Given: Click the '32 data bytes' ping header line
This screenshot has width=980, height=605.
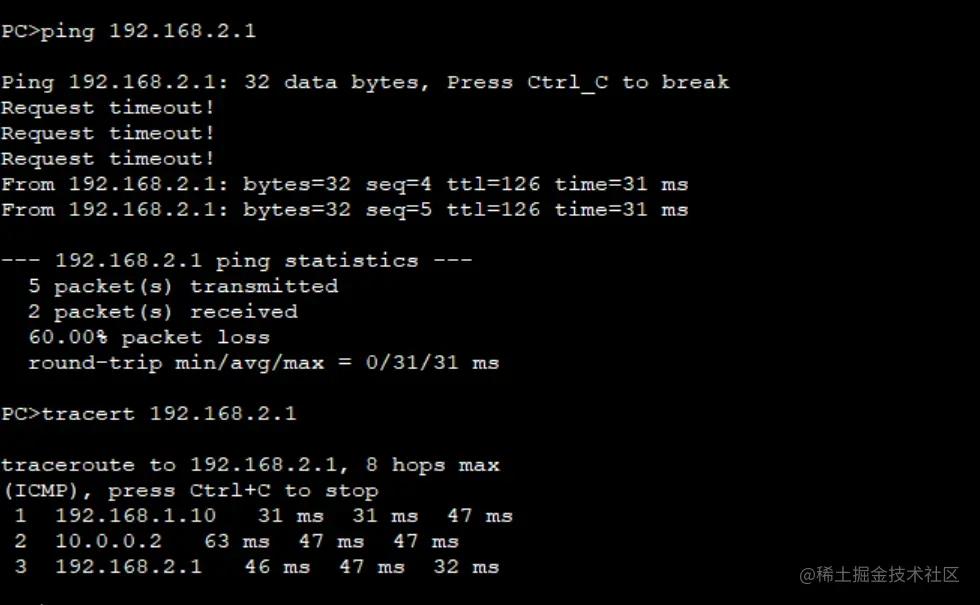Looking at the screenshot, I should (364, 82).
